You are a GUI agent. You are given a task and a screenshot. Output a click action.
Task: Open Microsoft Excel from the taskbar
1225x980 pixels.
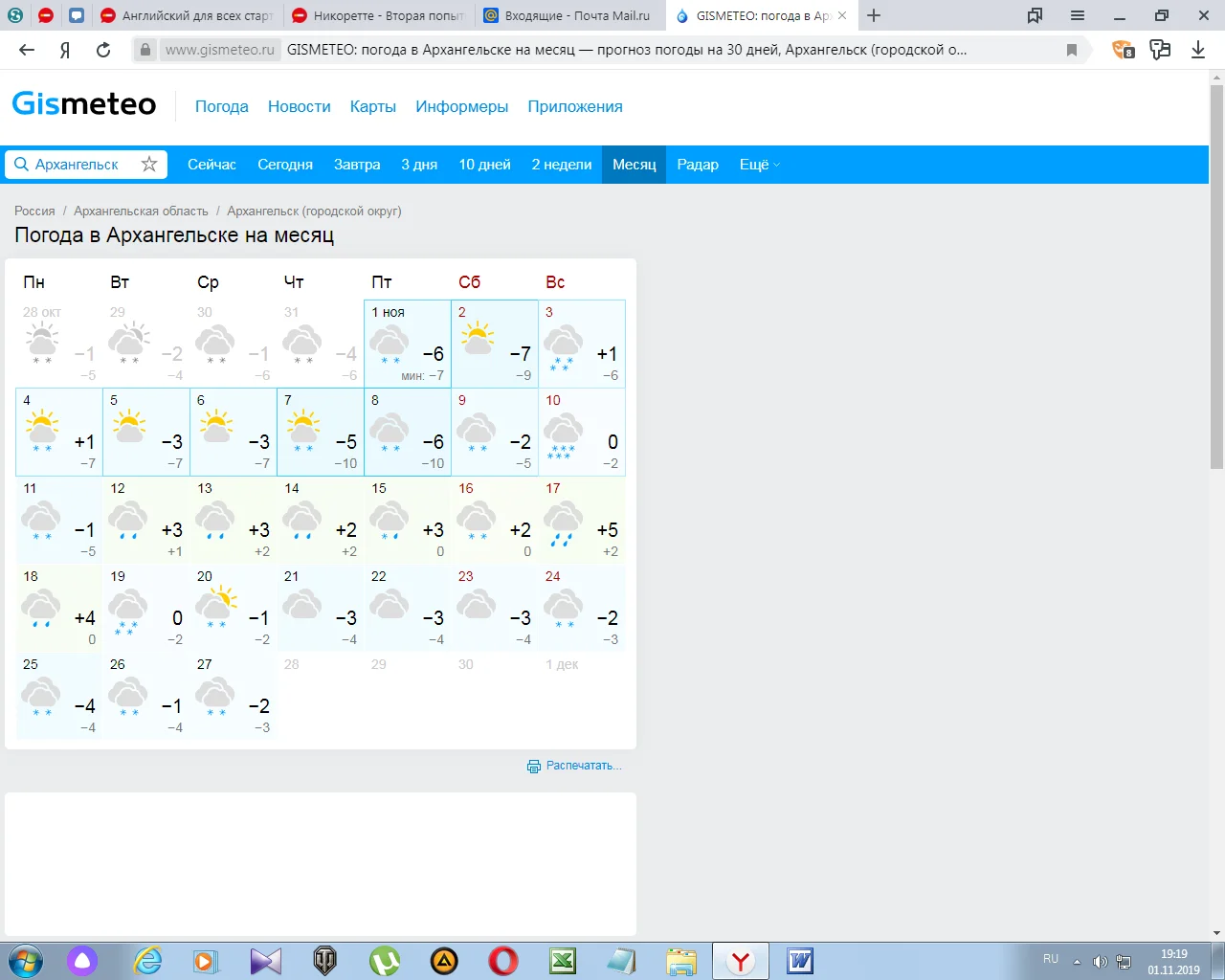click(x=563, y=961)
